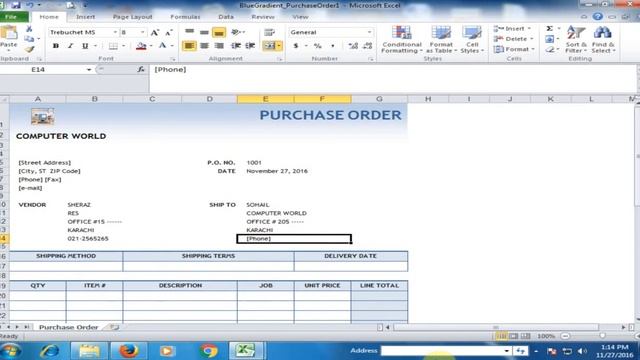Open Sort & Filter menu
The image size is (640, 360).
[576, 39]
